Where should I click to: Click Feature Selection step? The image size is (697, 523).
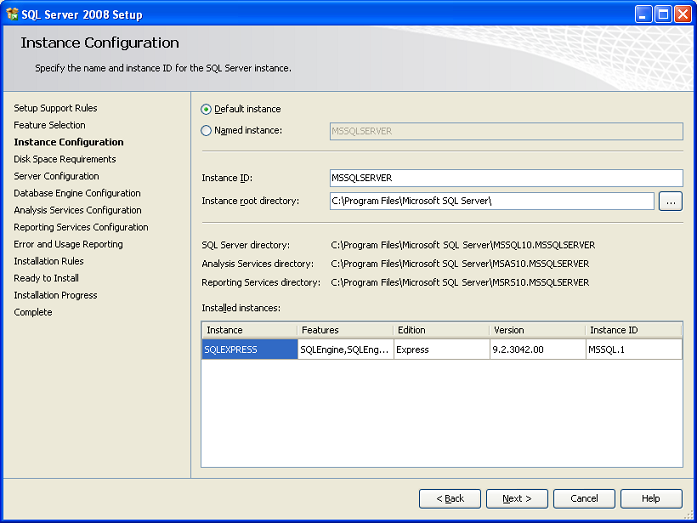pyautogui.click(x=49, y=125)
